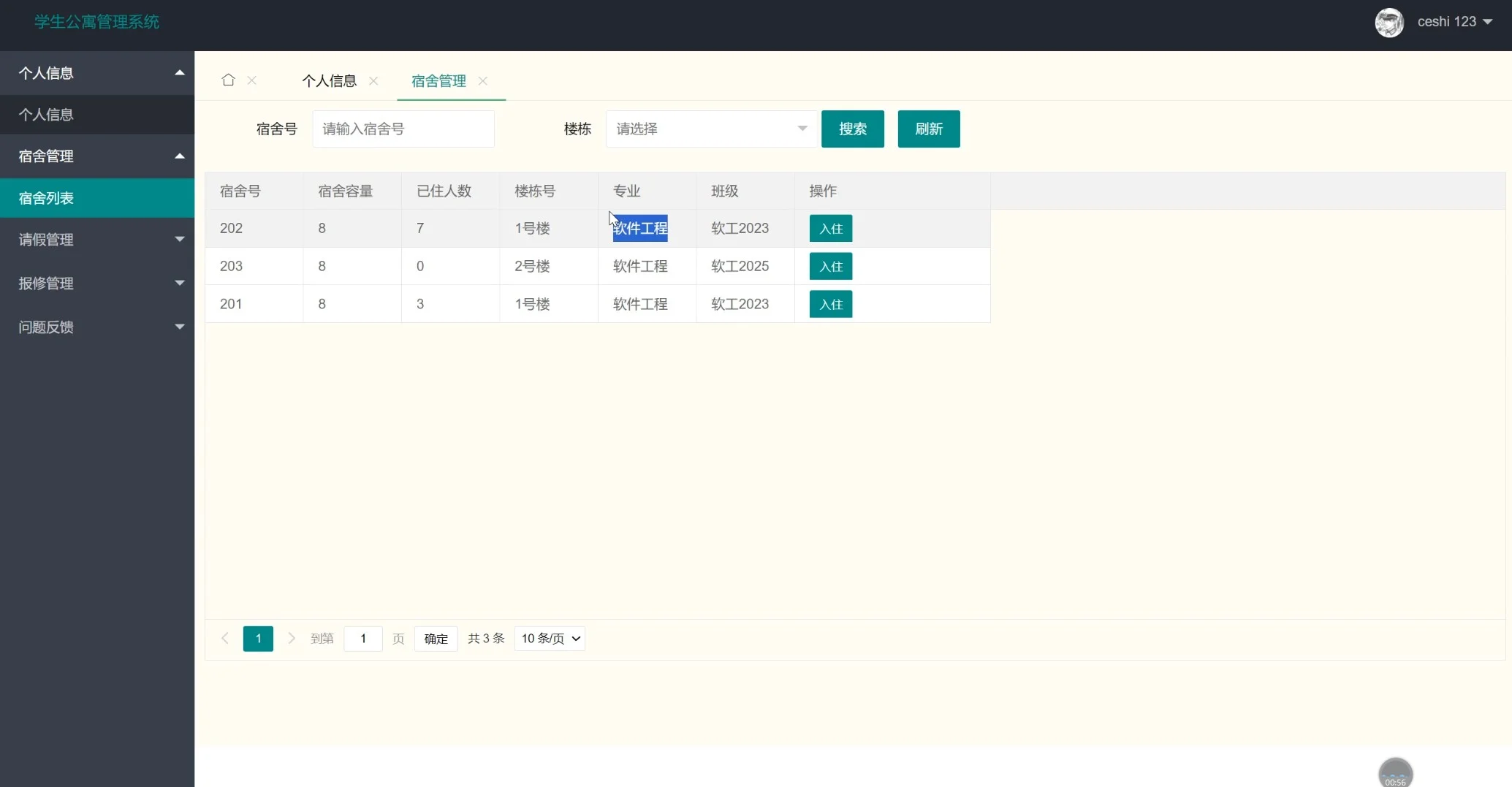The width and height of the screenshot is (1512, 787).
Task: Open the user avatar image
Action: (x=1389, y=22)
